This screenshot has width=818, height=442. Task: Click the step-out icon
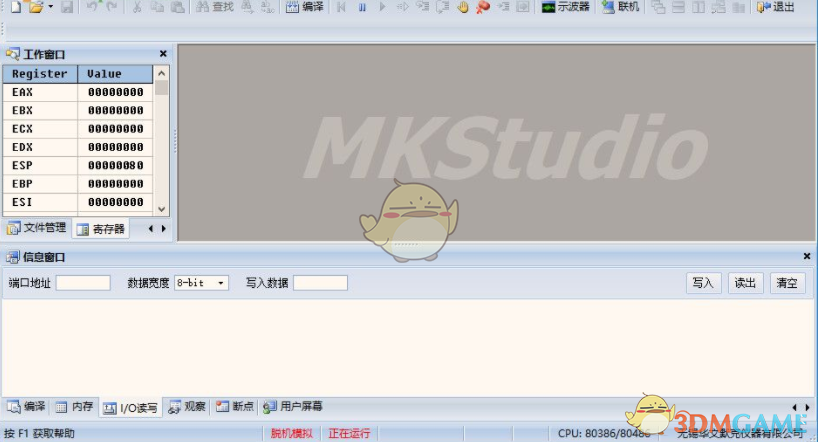442,7
